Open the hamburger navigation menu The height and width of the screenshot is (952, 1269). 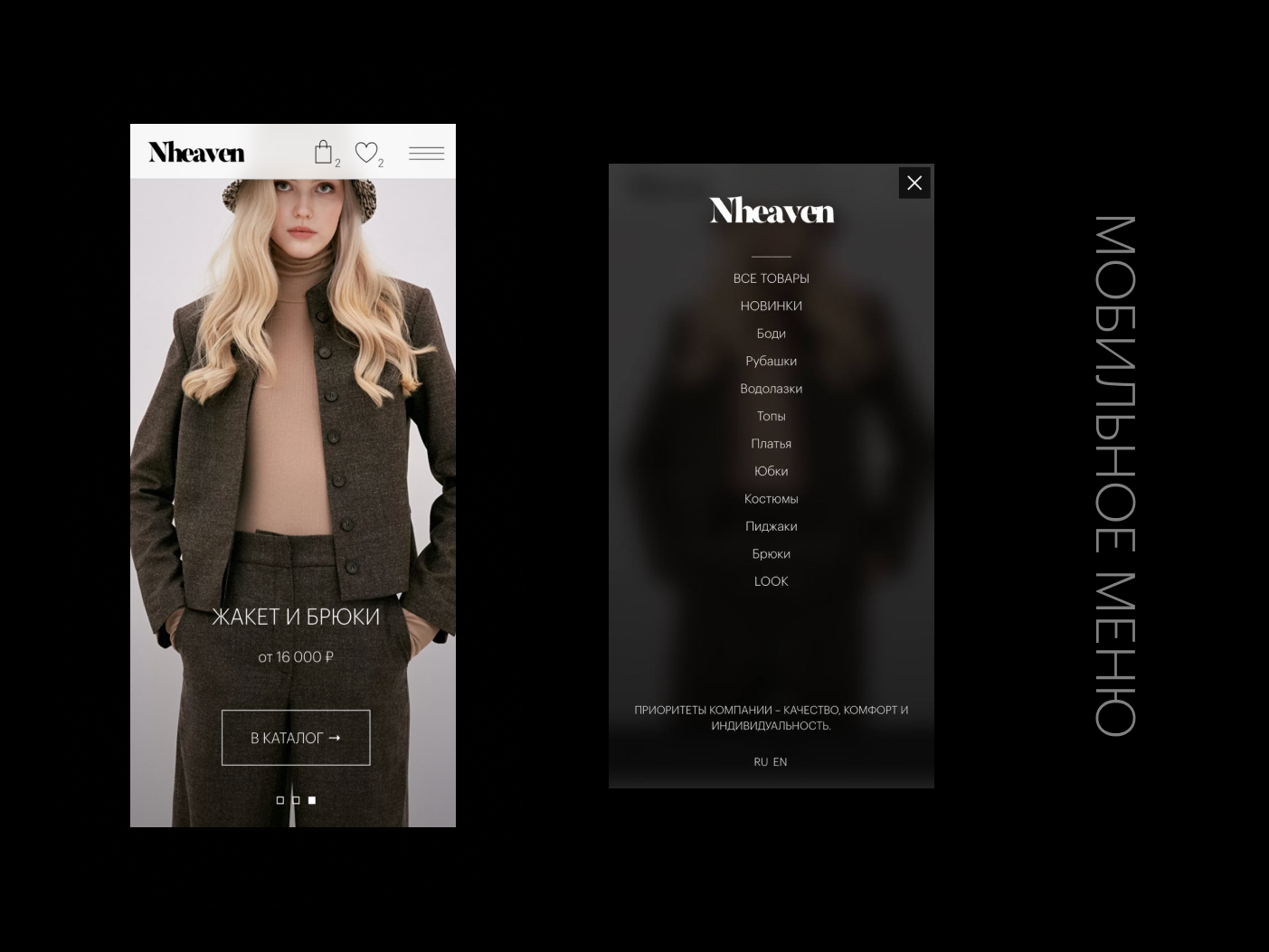coord(426,153)
